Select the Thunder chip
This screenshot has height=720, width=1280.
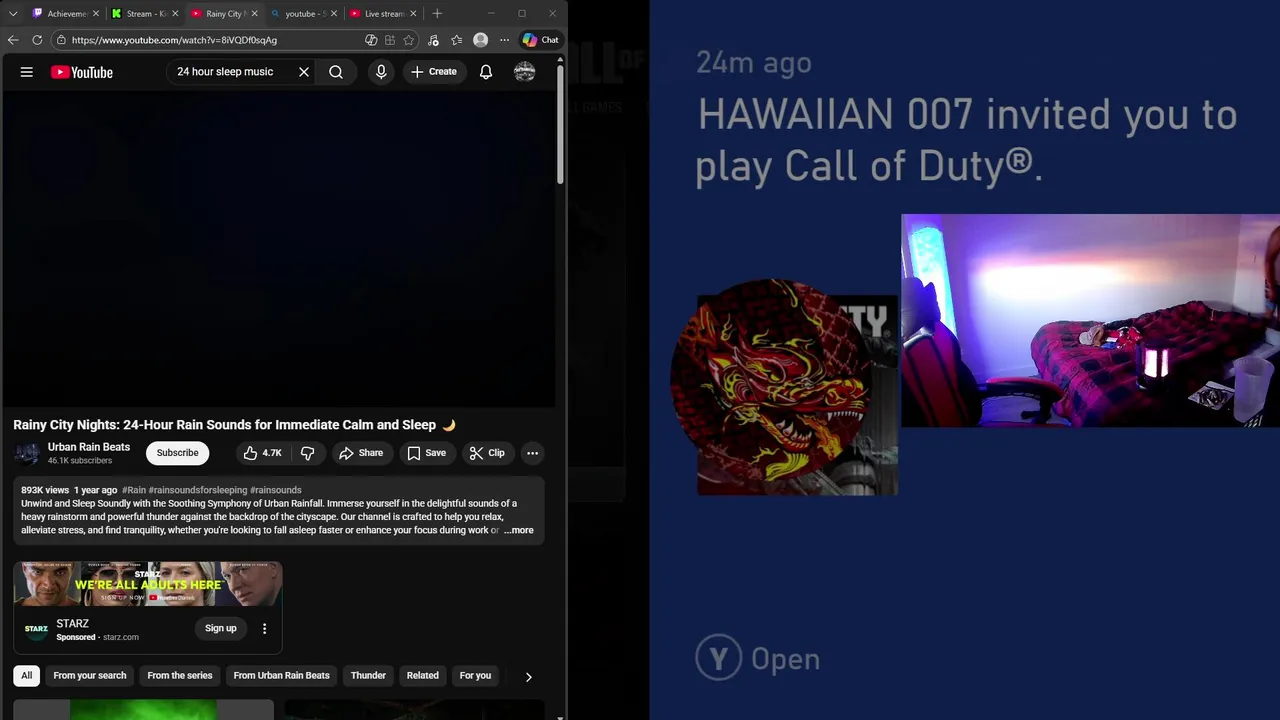(x=368, y=676)
